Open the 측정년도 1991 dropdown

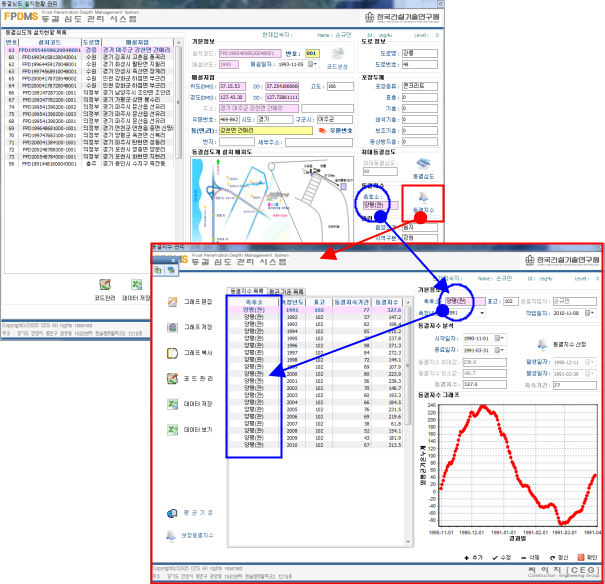[x=482, y=313]
